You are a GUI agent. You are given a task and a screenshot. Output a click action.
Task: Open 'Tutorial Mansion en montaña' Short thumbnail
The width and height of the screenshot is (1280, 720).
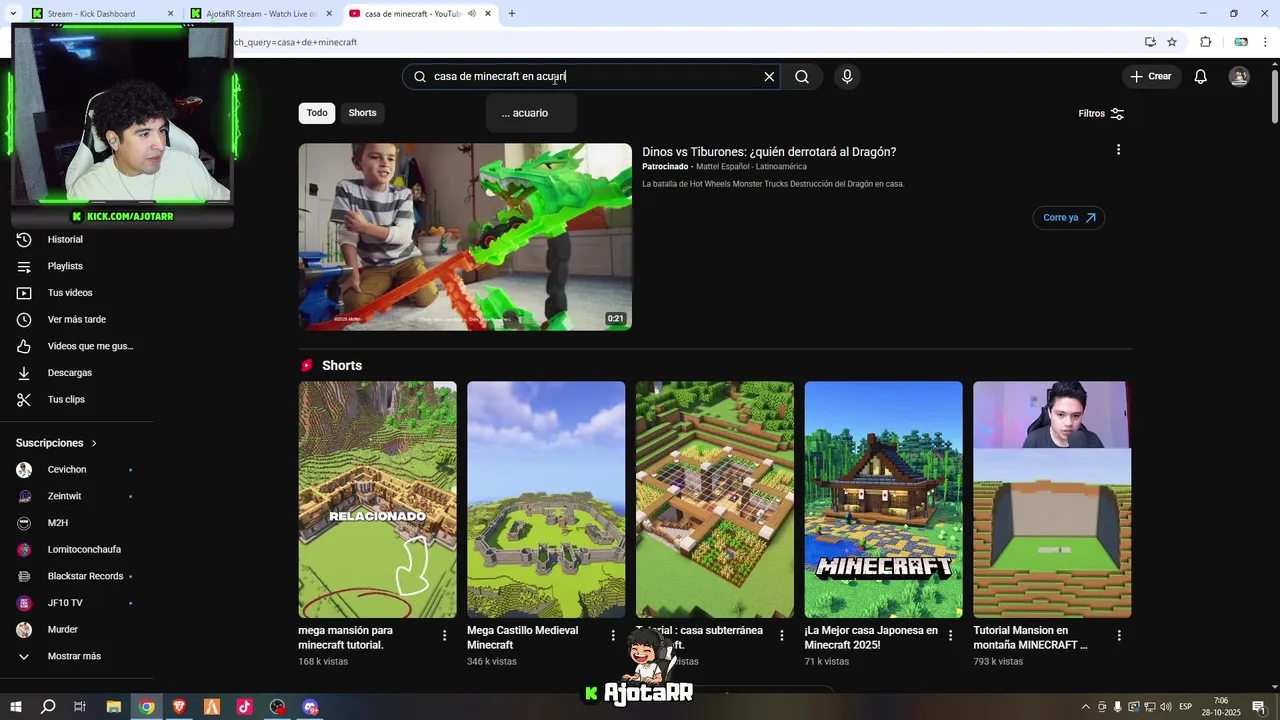coord(1052,499)
